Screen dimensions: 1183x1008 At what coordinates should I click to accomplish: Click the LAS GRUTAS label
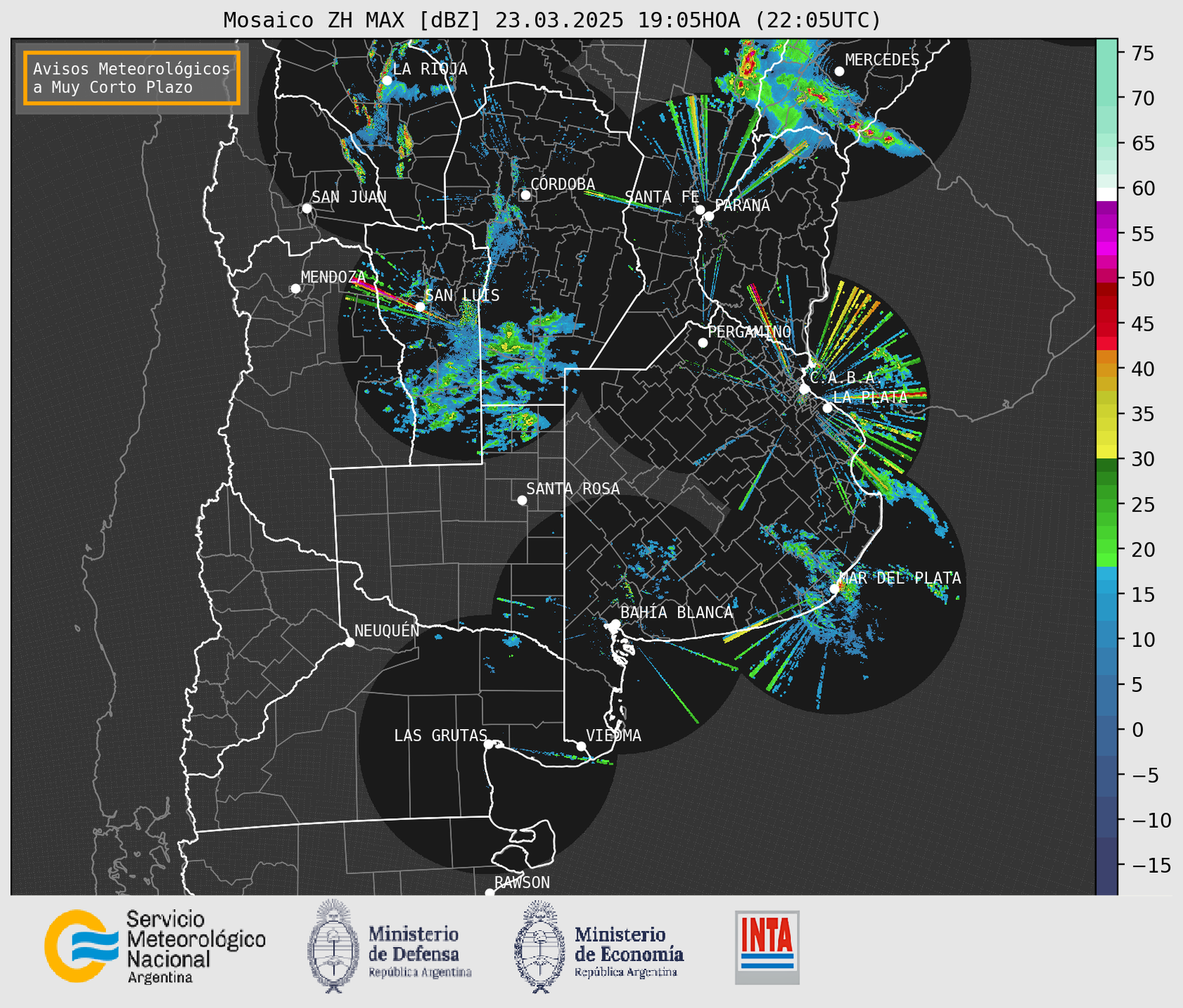click(x=440, y=735)
